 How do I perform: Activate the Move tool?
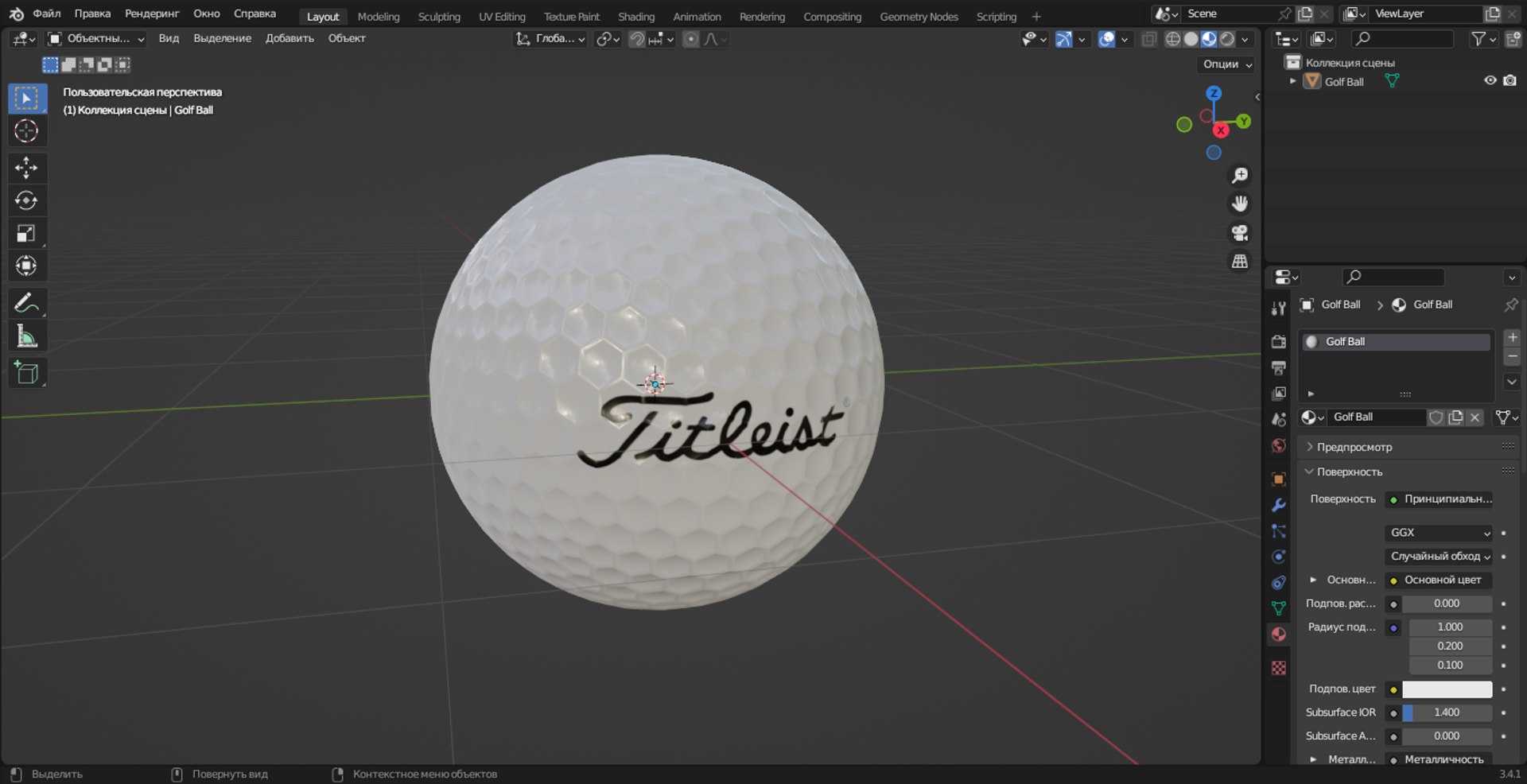pos(27,168)
